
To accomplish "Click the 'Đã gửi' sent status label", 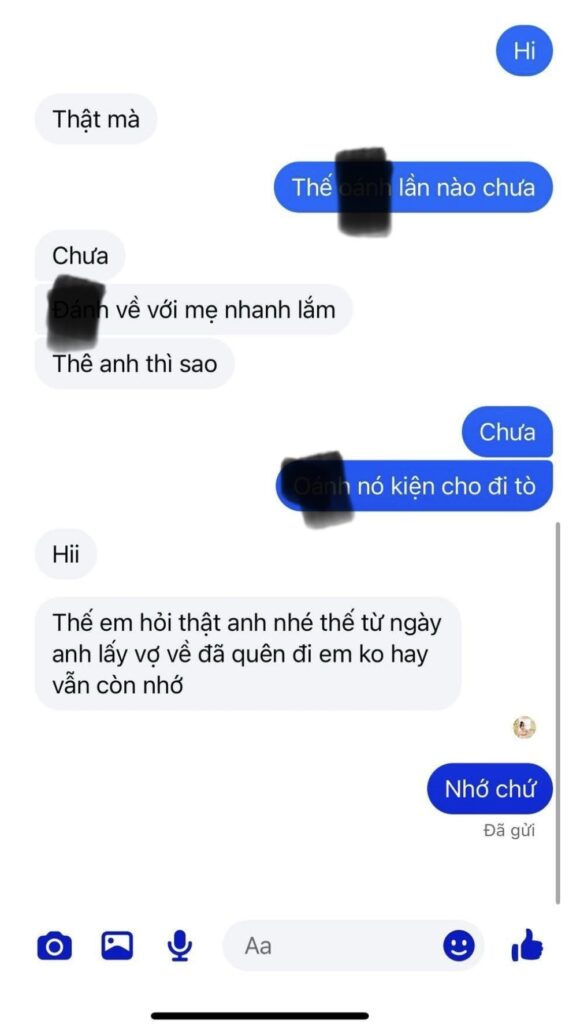I will (509, 831).
